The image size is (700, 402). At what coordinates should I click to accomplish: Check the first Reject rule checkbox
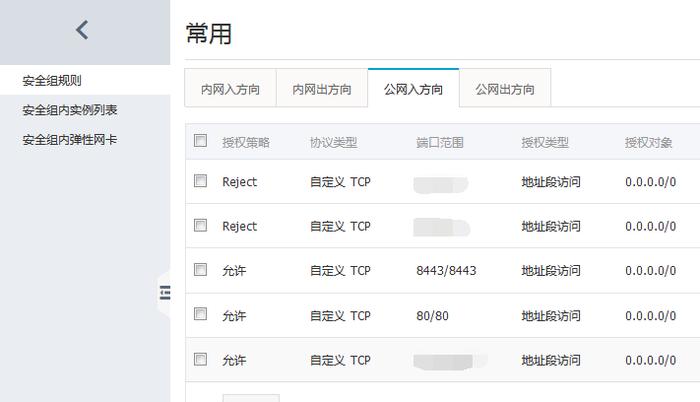click(200, 180)
